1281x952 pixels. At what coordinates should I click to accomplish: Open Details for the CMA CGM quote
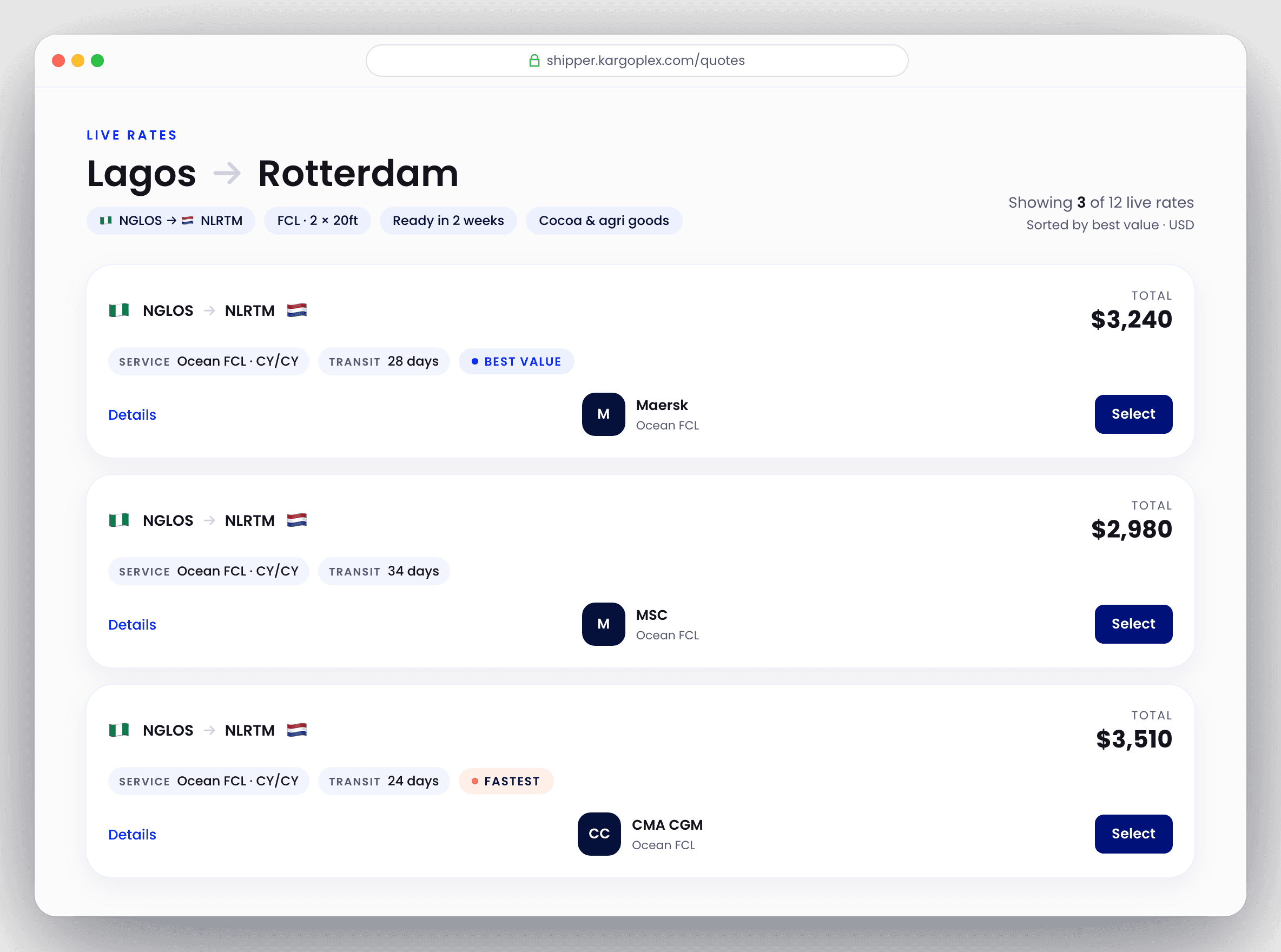(x=132, y=835)
